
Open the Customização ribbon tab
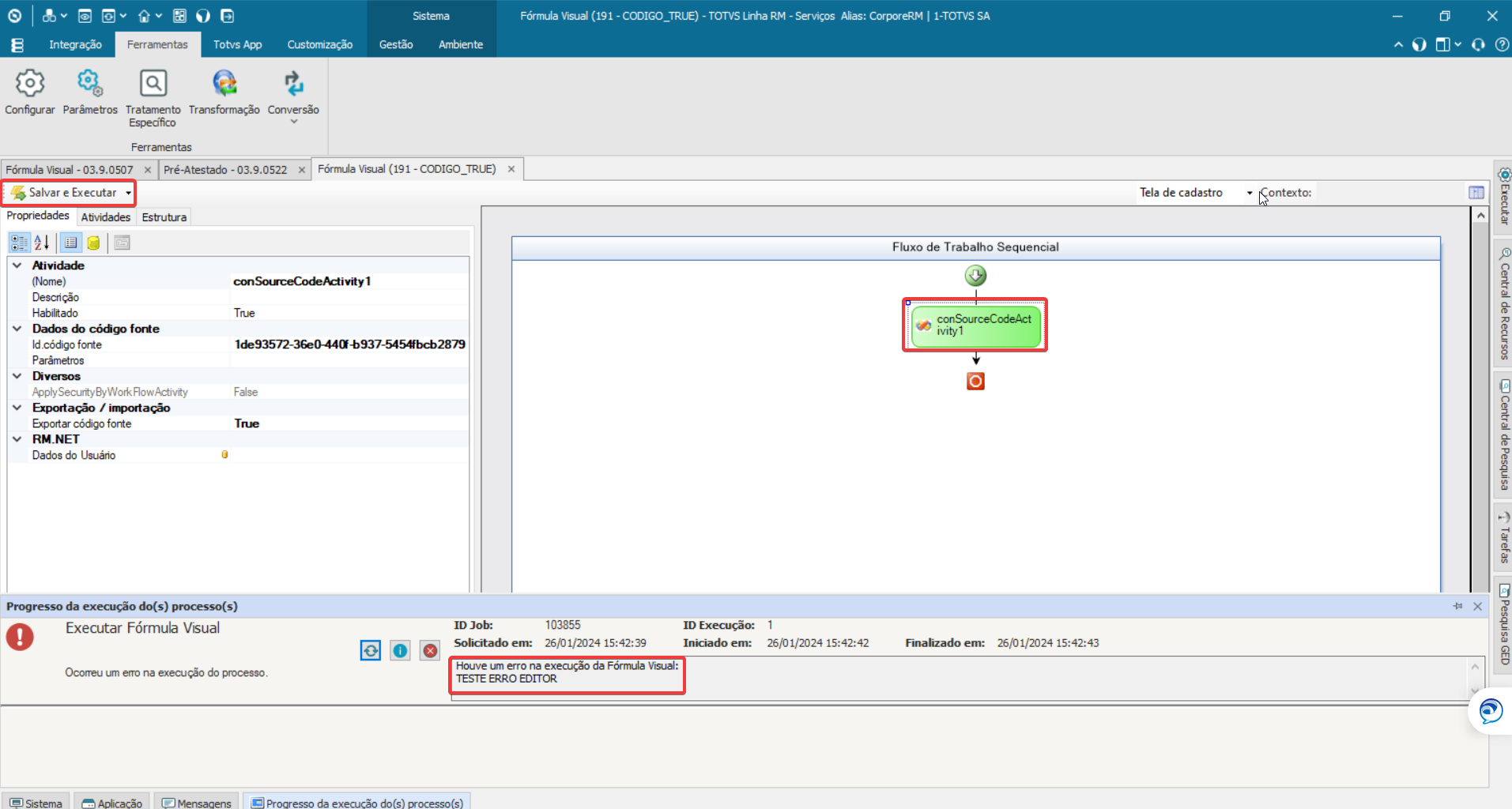tap(320, 44)
